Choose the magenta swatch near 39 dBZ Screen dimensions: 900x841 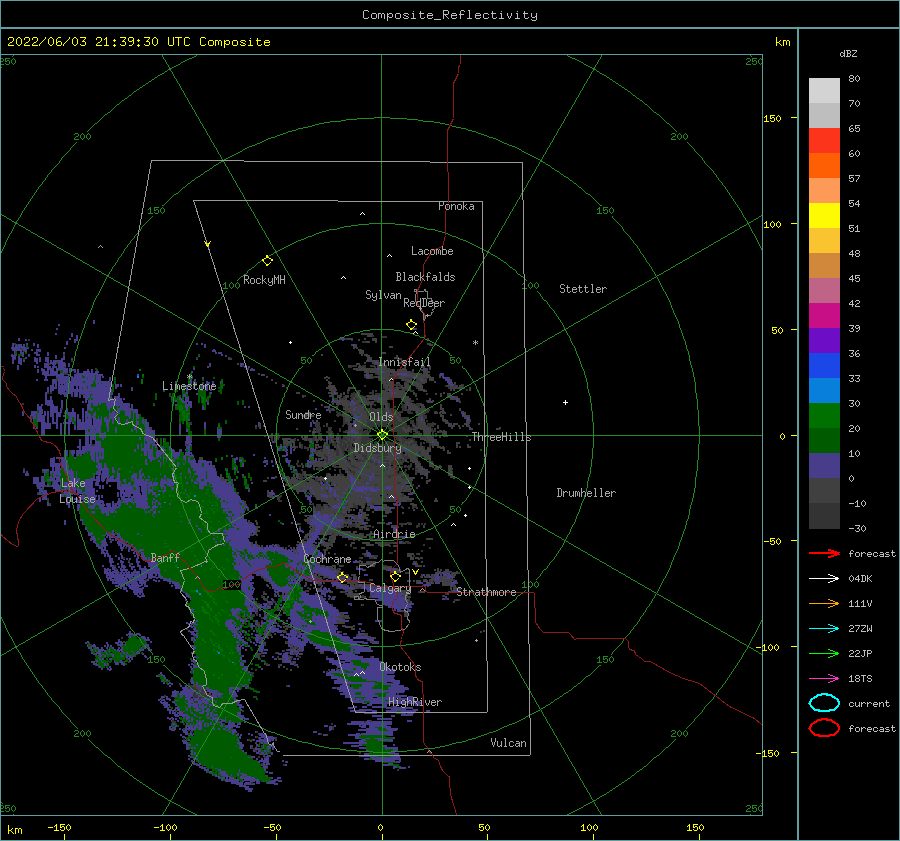click(824, 316)
